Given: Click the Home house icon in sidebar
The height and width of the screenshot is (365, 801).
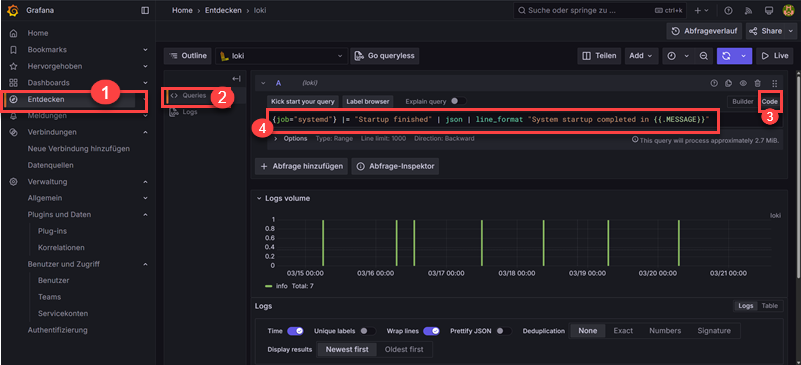Looking at the screenshot, I should tap(14, 33).
